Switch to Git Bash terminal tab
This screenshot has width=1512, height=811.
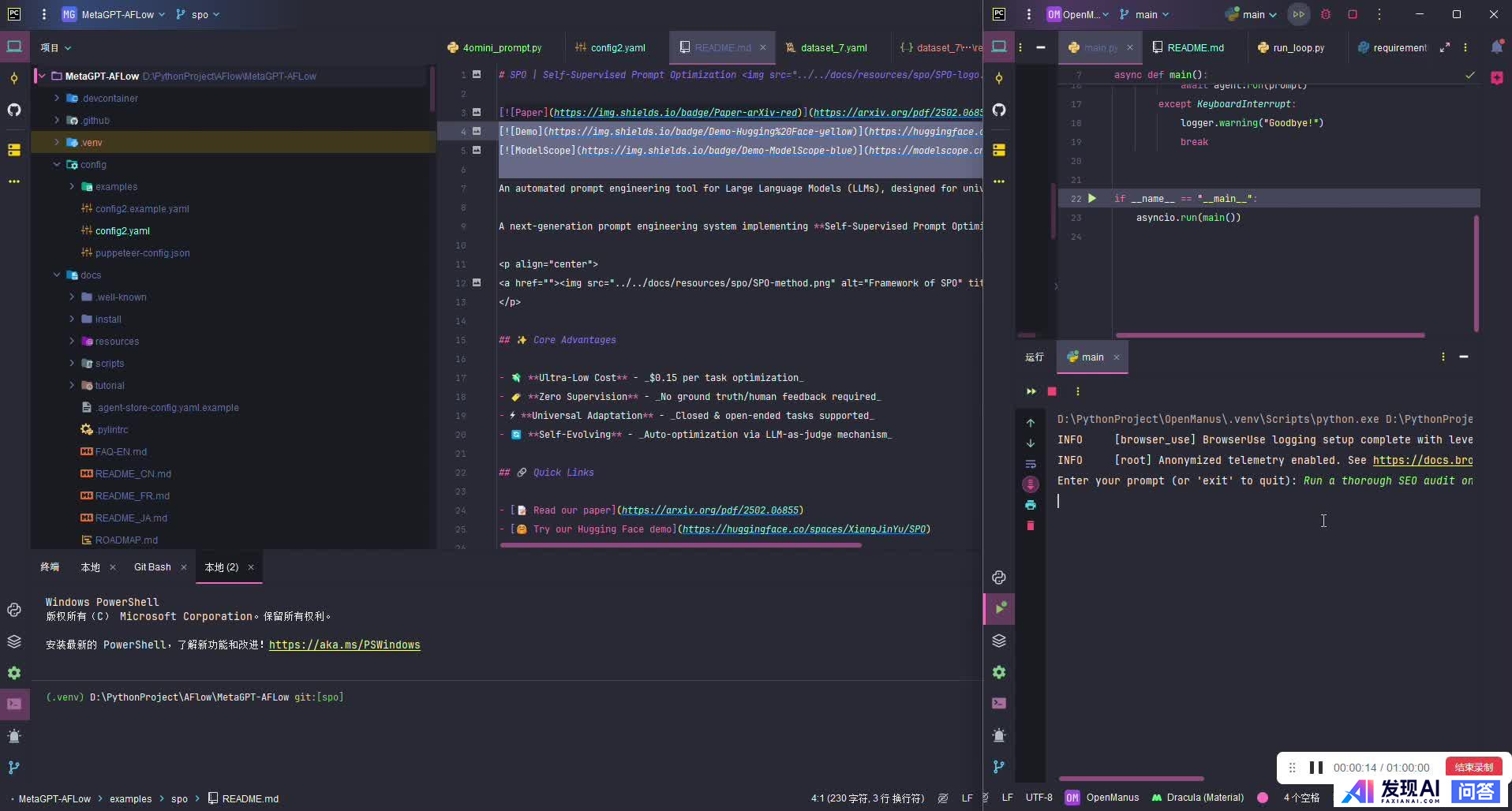152,567
